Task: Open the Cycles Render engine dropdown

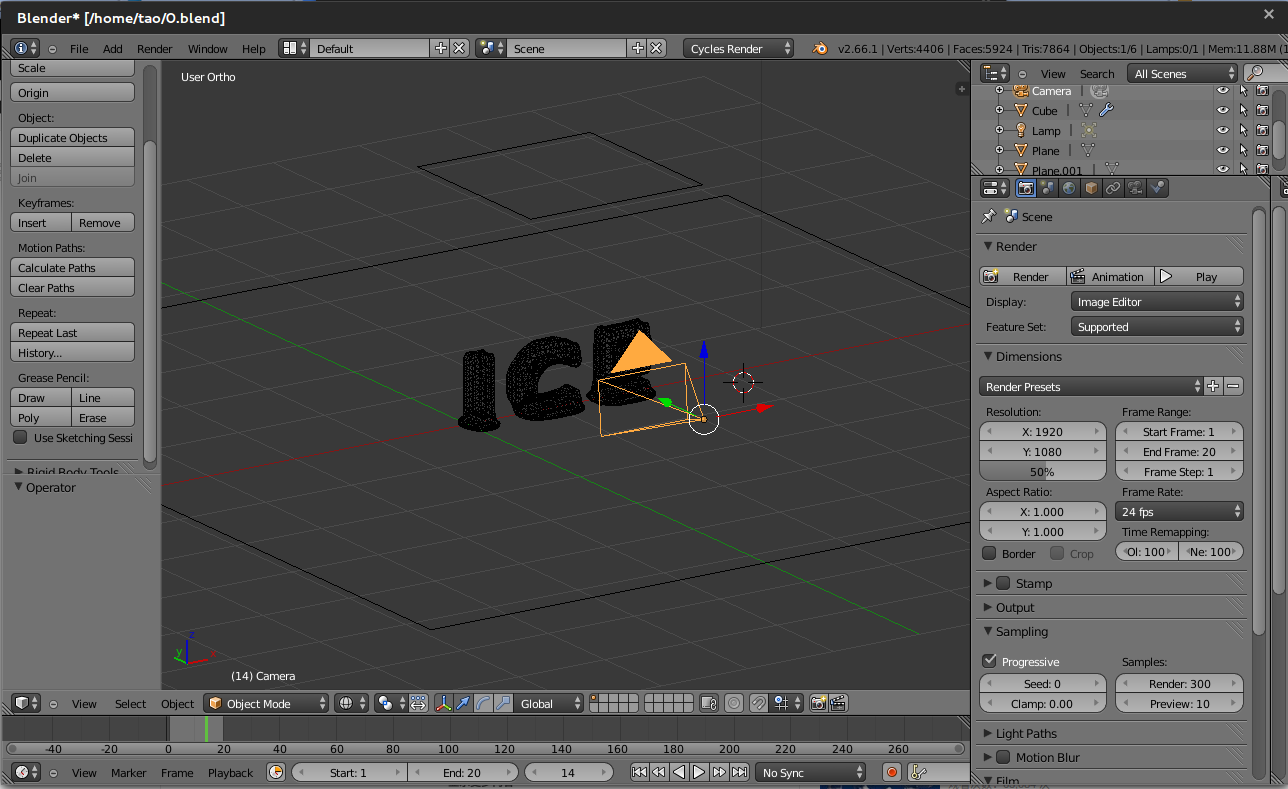Action: click(x=739, y=48)
